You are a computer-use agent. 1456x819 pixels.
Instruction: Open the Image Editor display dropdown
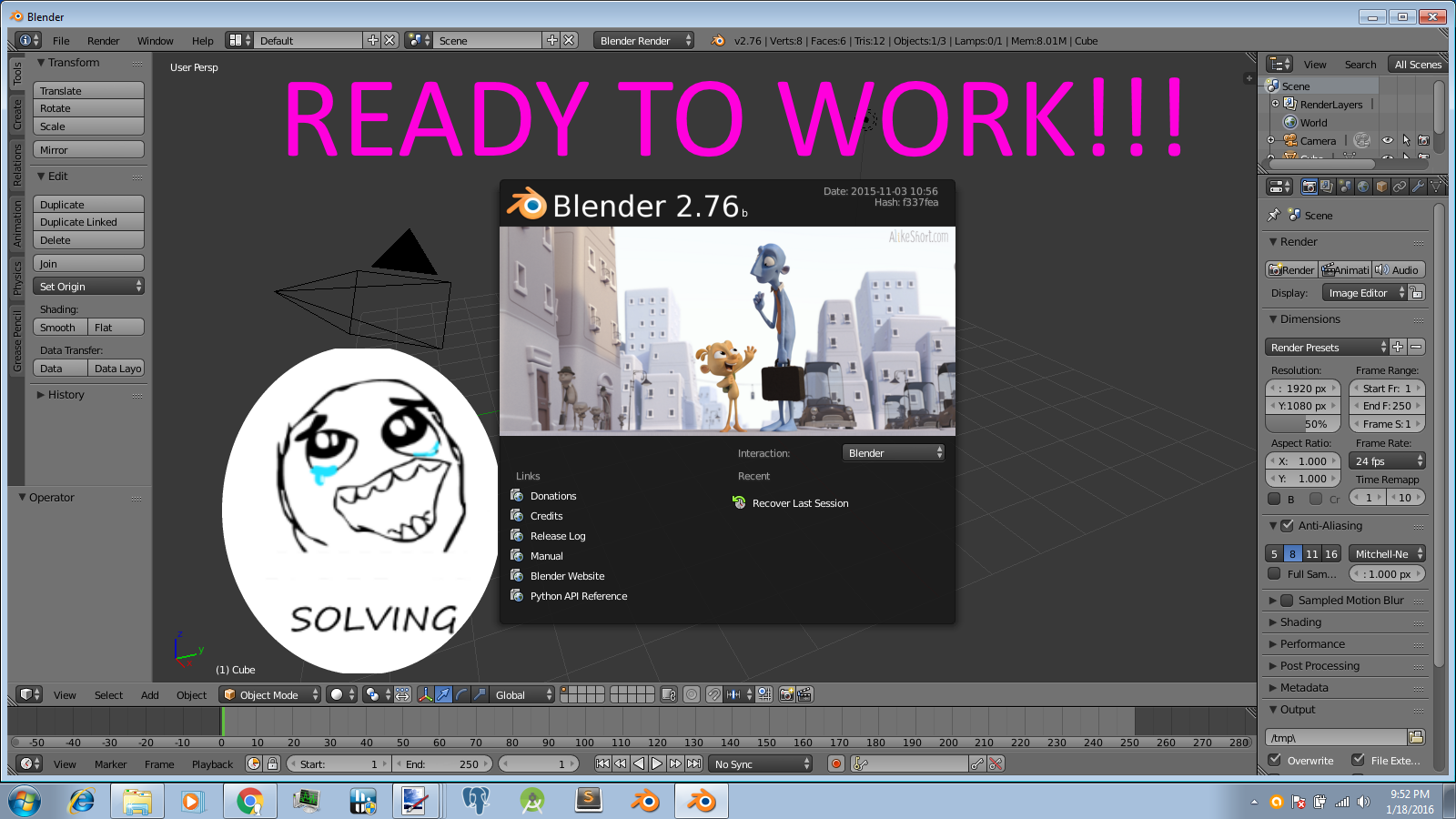1364,293
